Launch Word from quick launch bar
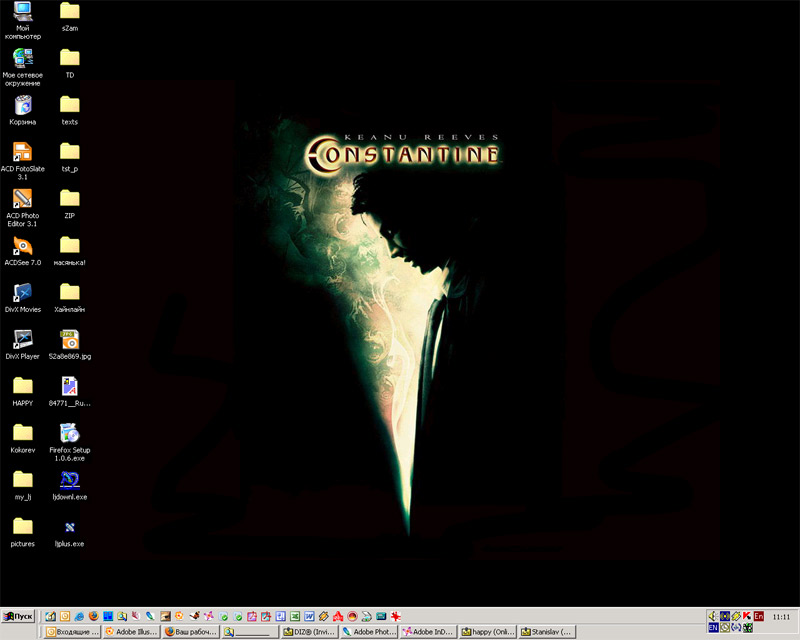 [x=309, y=617]
